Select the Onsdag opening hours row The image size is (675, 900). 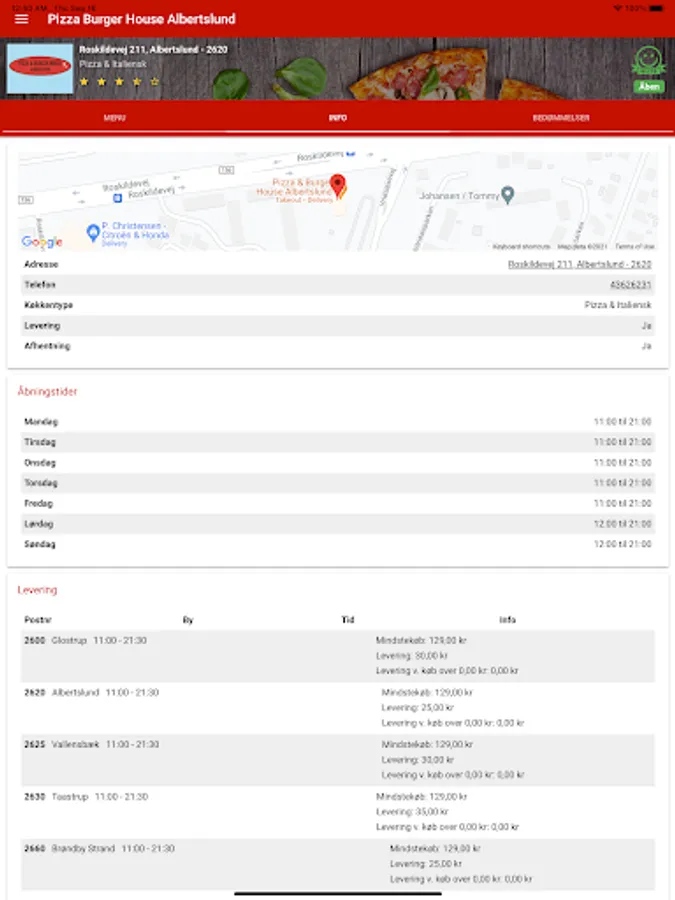click(338, 463)
